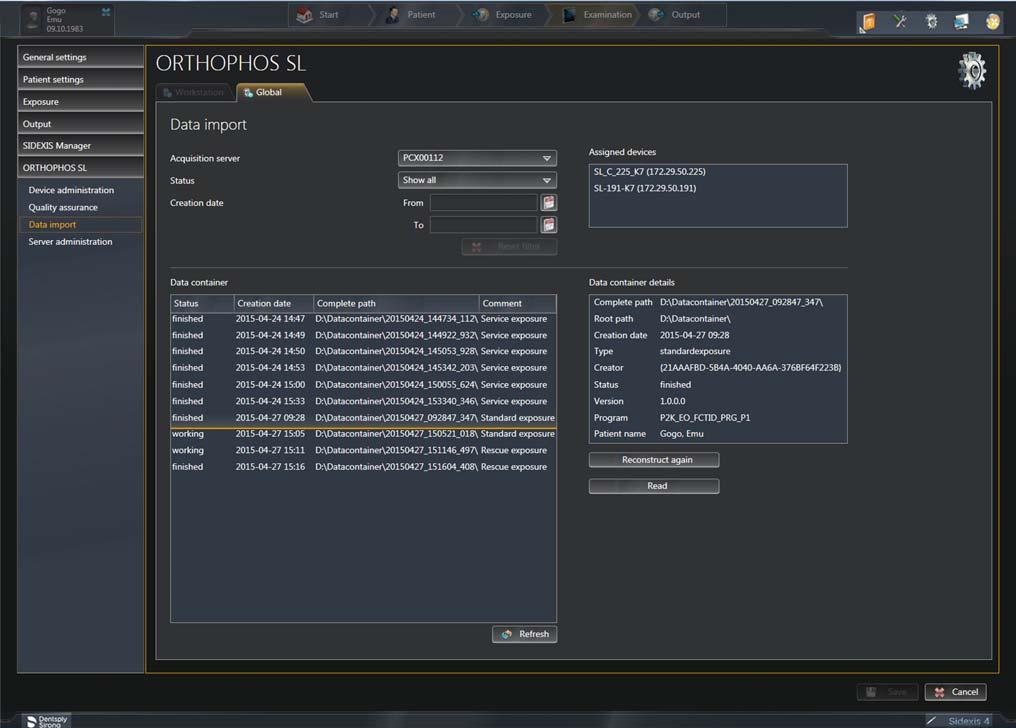Switch to the Workstation tab
1016x728 pixels.
click(194, 92)
